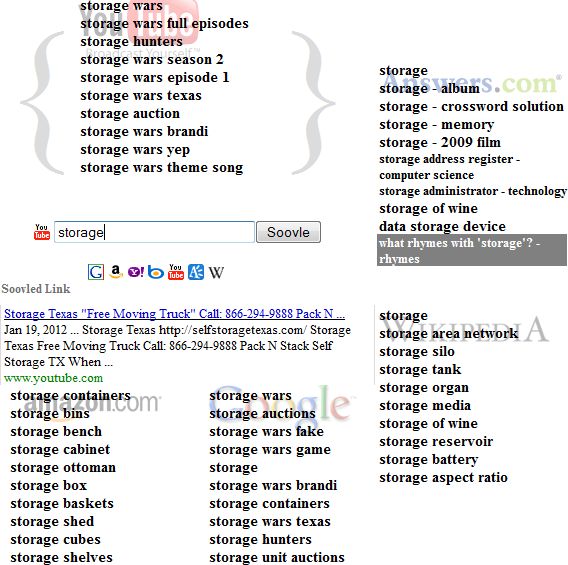Focus the search input containing 'storage'
Viewport: 568px width, 565px height.
154,232
